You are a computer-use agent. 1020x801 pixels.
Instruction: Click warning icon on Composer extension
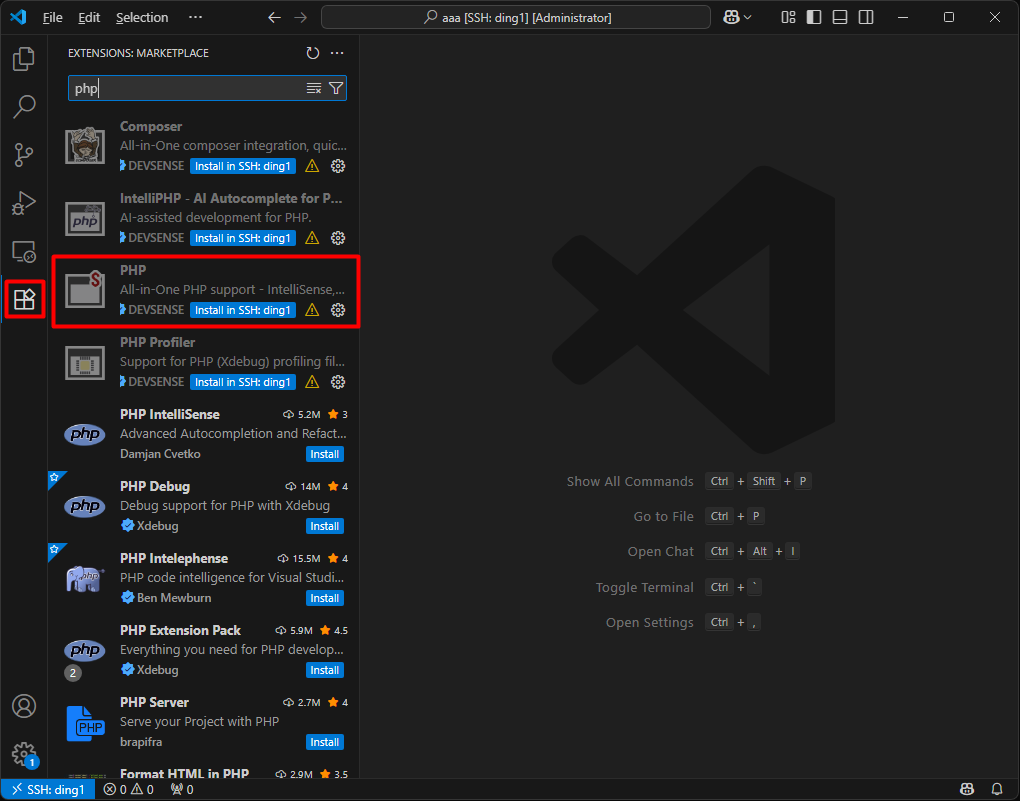[312, 166]
